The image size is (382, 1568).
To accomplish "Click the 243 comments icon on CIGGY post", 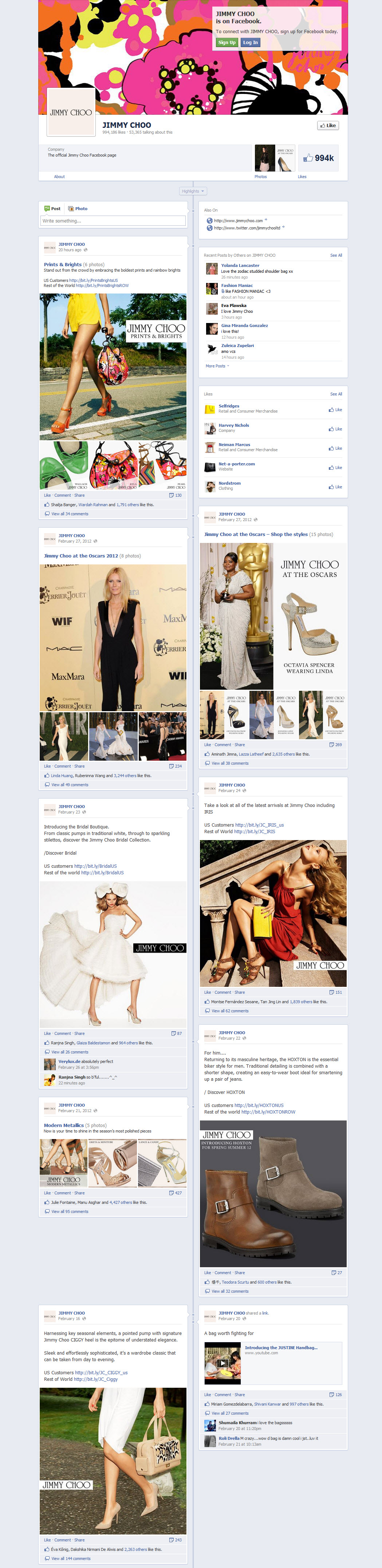I will 172,1539.
